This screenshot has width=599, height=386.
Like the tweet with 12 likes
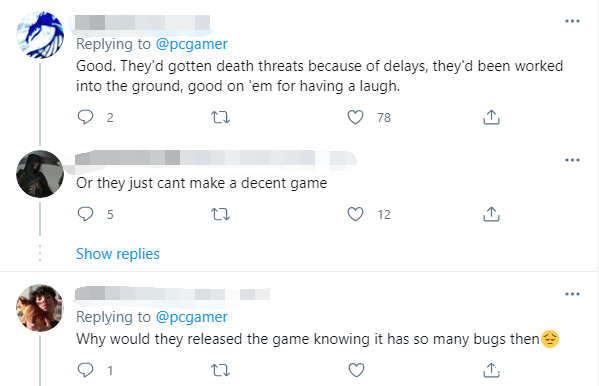click(x=355, y=214)
